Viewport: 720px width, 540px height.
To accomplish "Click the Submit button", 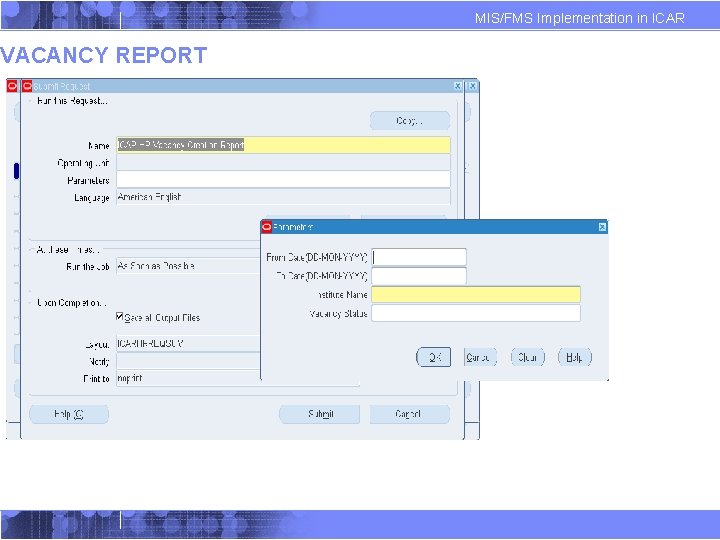I will 320,414.
